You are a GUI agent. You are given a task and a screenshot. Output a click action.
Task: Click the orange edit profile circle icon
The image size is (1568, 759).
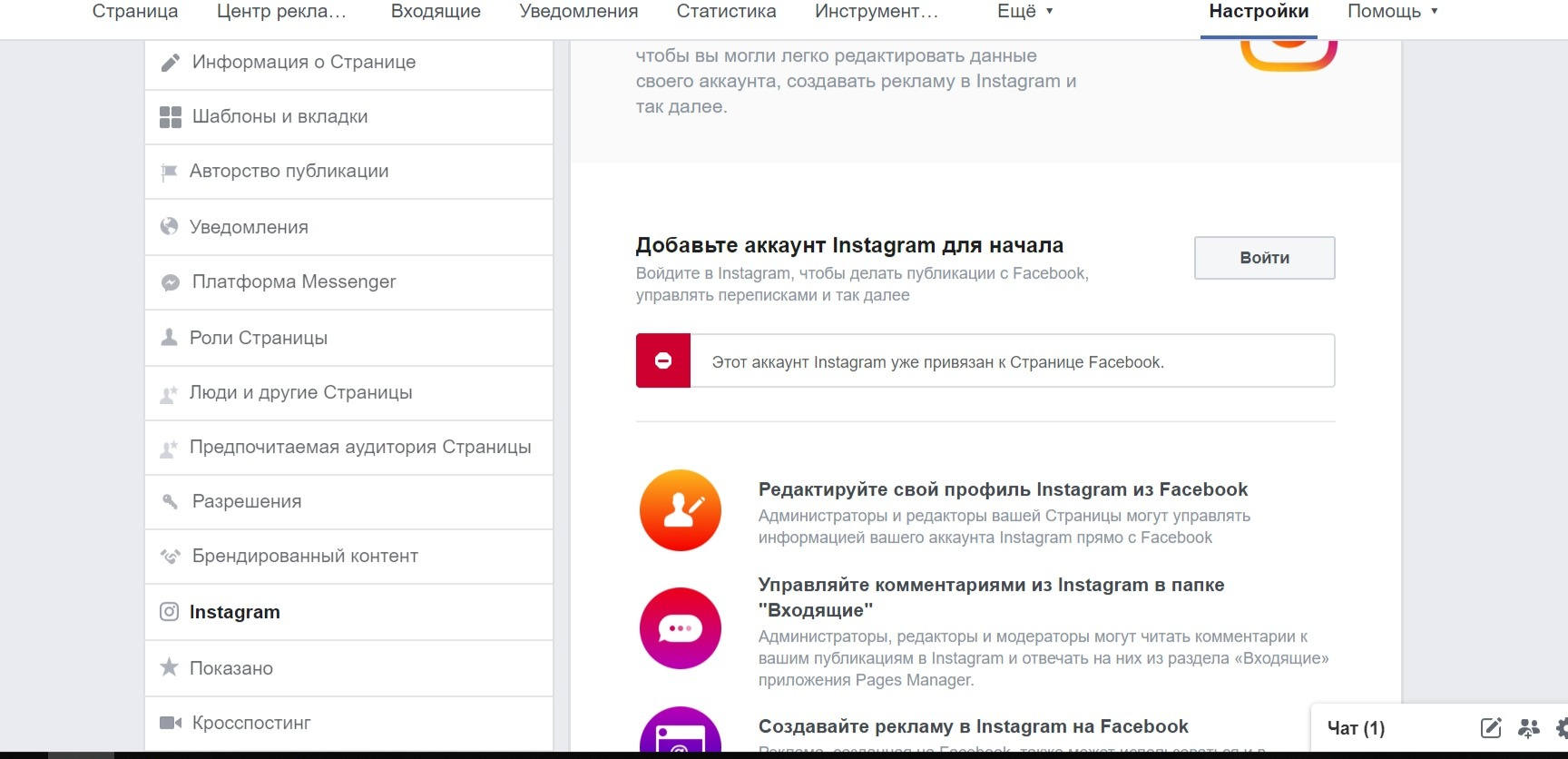(x=681, y=510)
